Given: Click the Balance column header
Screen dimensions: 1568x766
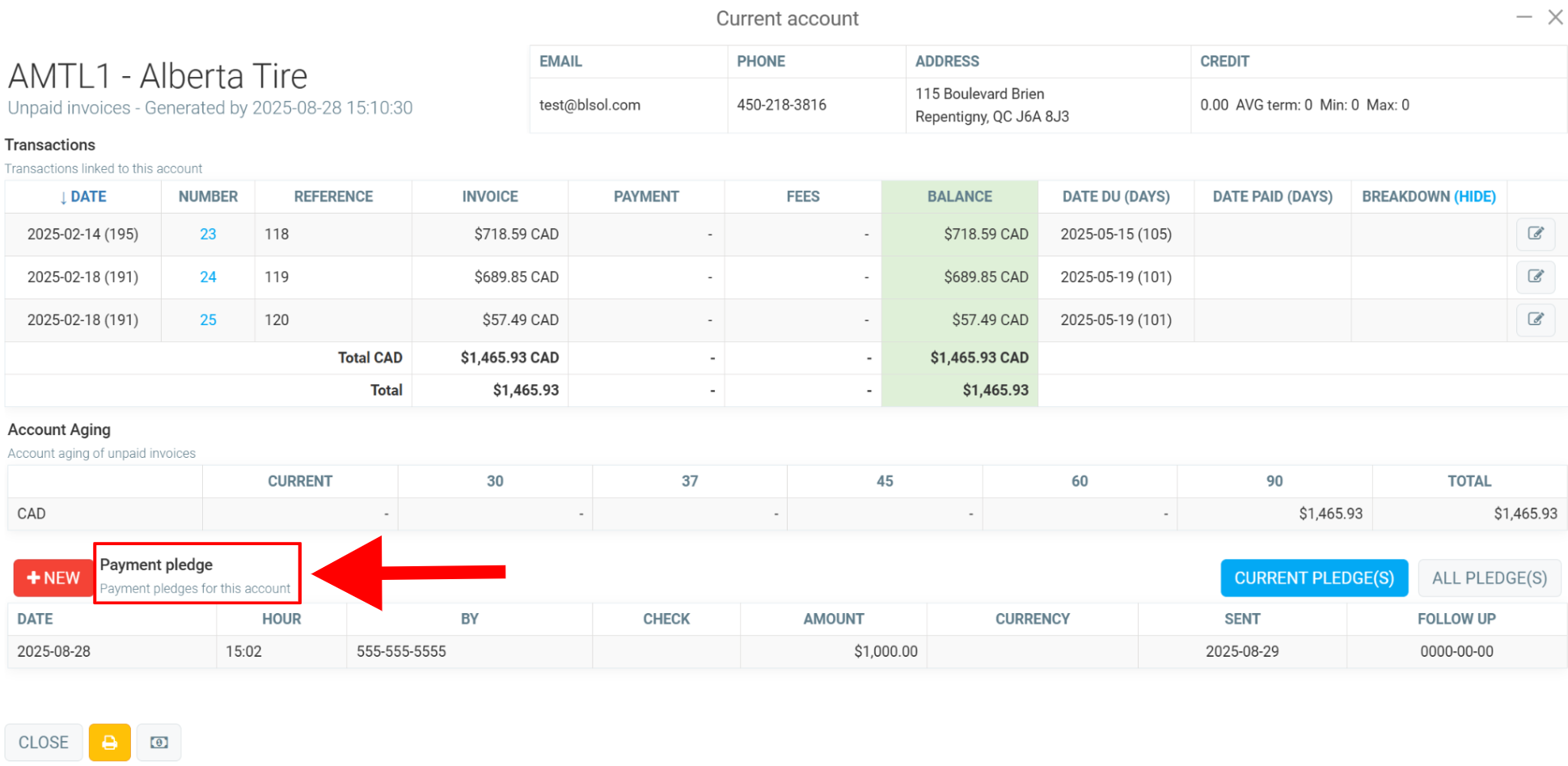Looking at the screenshot, I should (x=959, y=197).
